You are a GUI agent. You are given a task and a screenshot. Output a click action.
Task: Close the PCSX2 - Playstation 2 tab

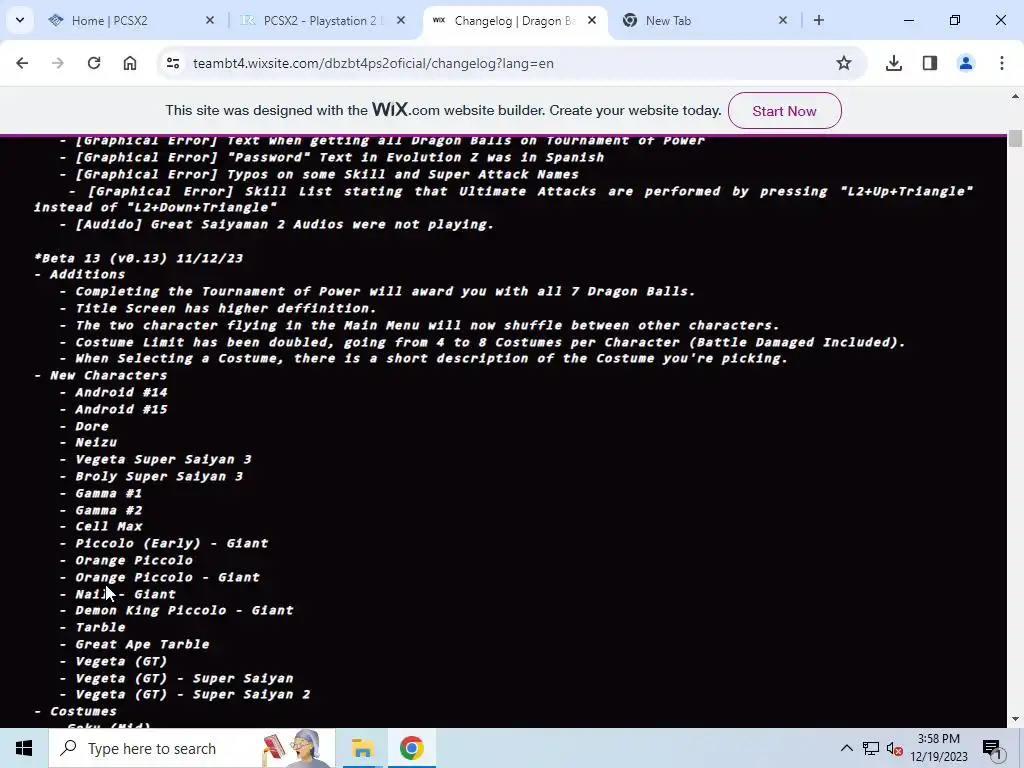[x=401, y=20]
